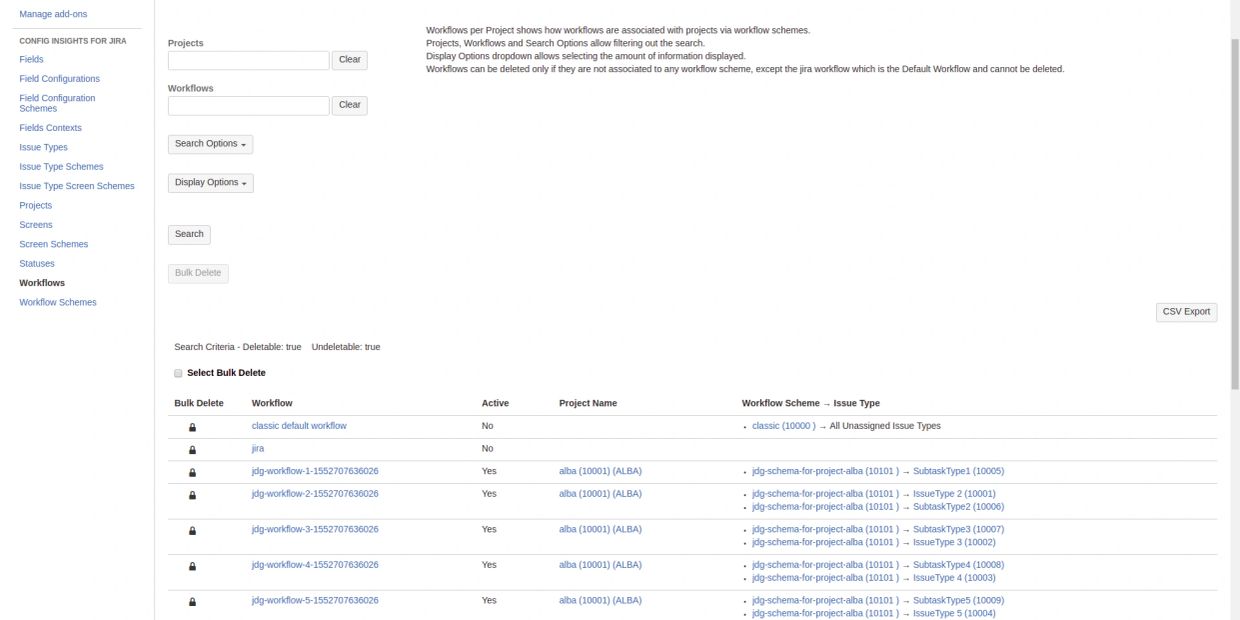This screenshot has height=620, width=1240.
Task: Open Fields Contexts sidebar item
Action: (x=50, y=128)
